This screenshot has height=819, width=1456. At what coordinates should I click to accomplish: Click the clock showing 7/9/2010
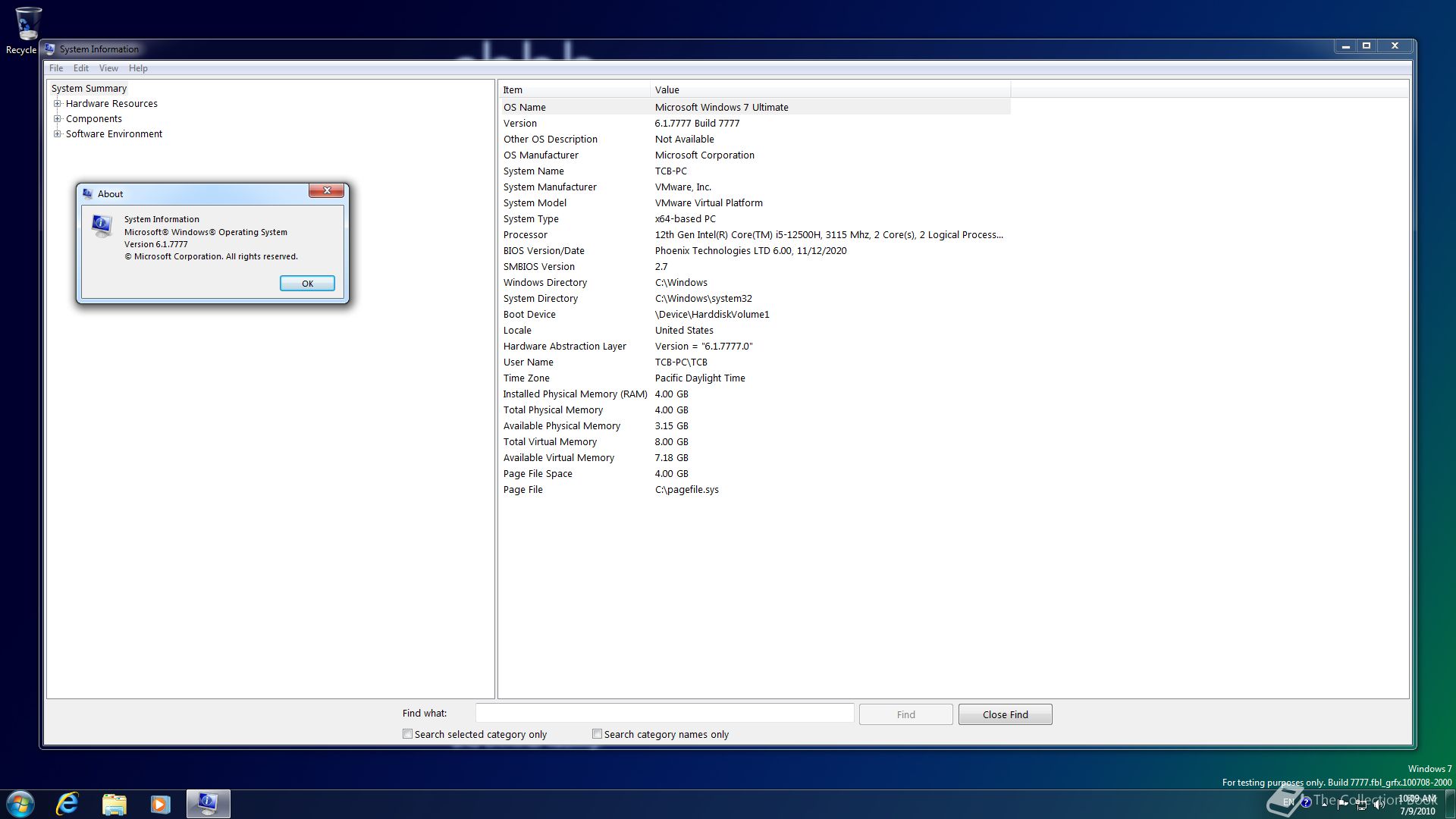point(1417,805)
